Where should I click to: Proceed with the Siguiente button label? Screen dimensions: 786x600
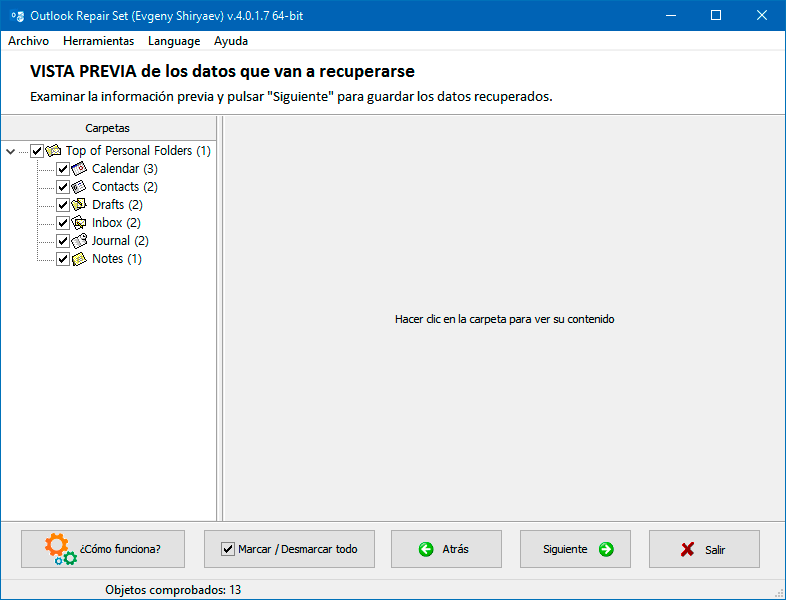565,549
